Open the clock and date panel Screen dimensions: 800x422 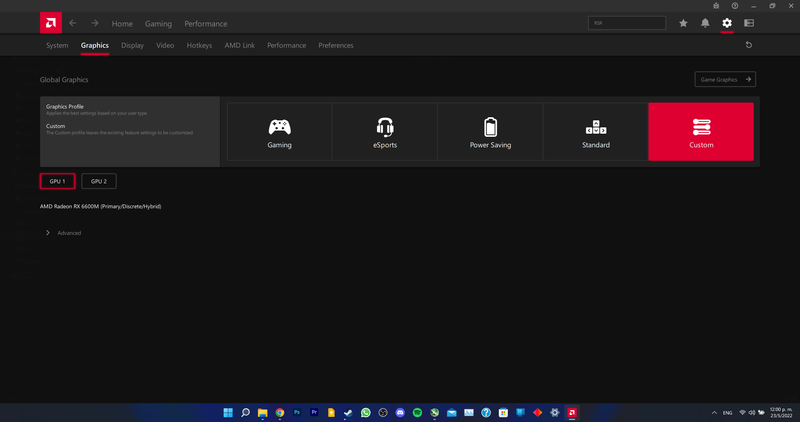781,412
